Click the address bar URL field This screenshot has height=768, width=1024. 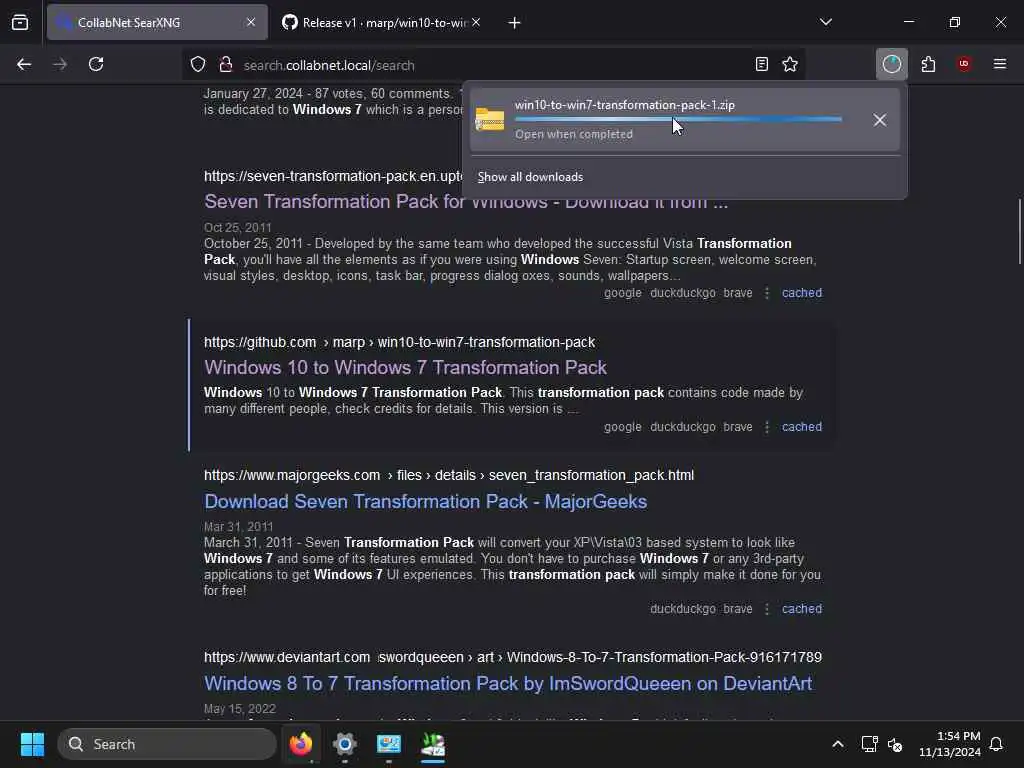pyautogui.click(x=493, y=65)
